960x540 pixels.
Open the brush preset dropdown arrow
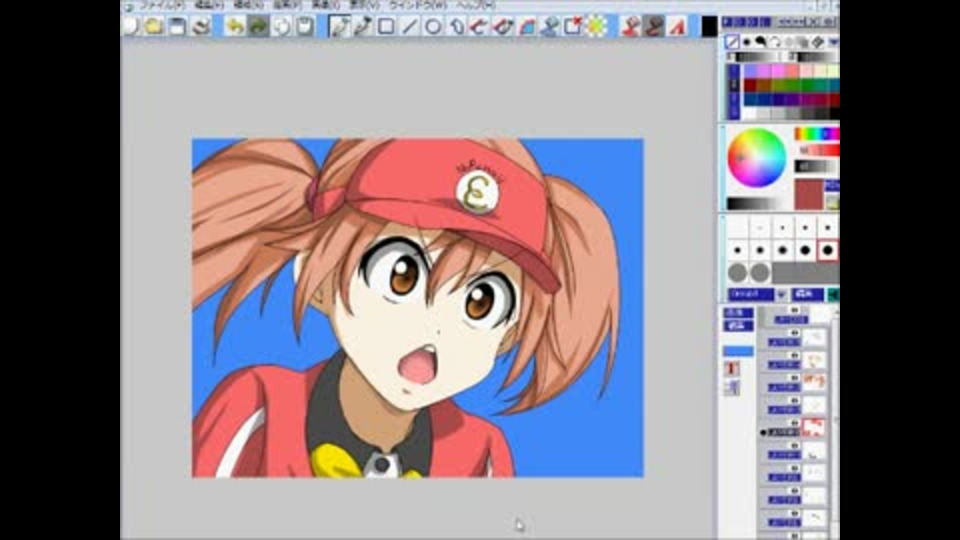pyautogui.click(x=781, y=294)
